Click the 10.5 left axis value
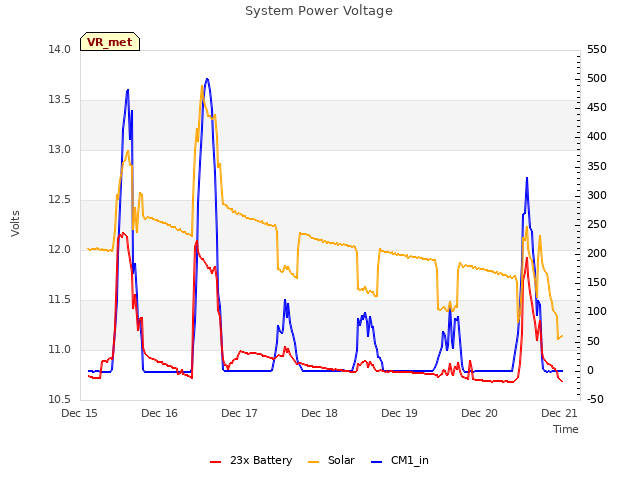Screen dimensions: 640x480 60,399
